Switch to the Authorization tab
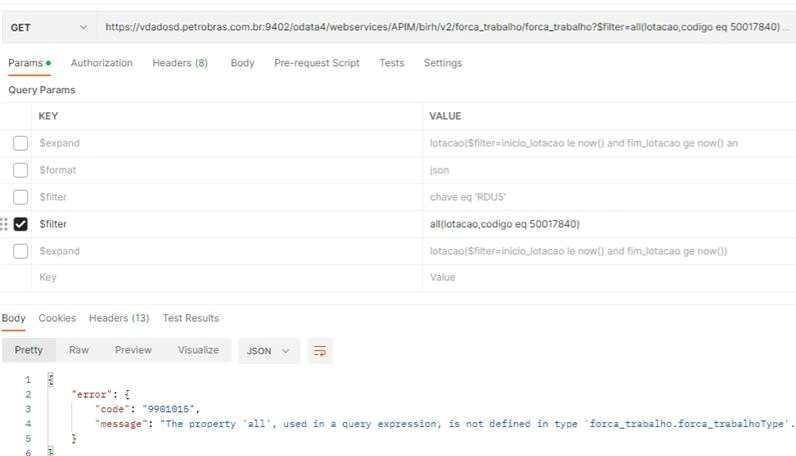This screenshot has width=796, height=456. click(x=101, y=63)
